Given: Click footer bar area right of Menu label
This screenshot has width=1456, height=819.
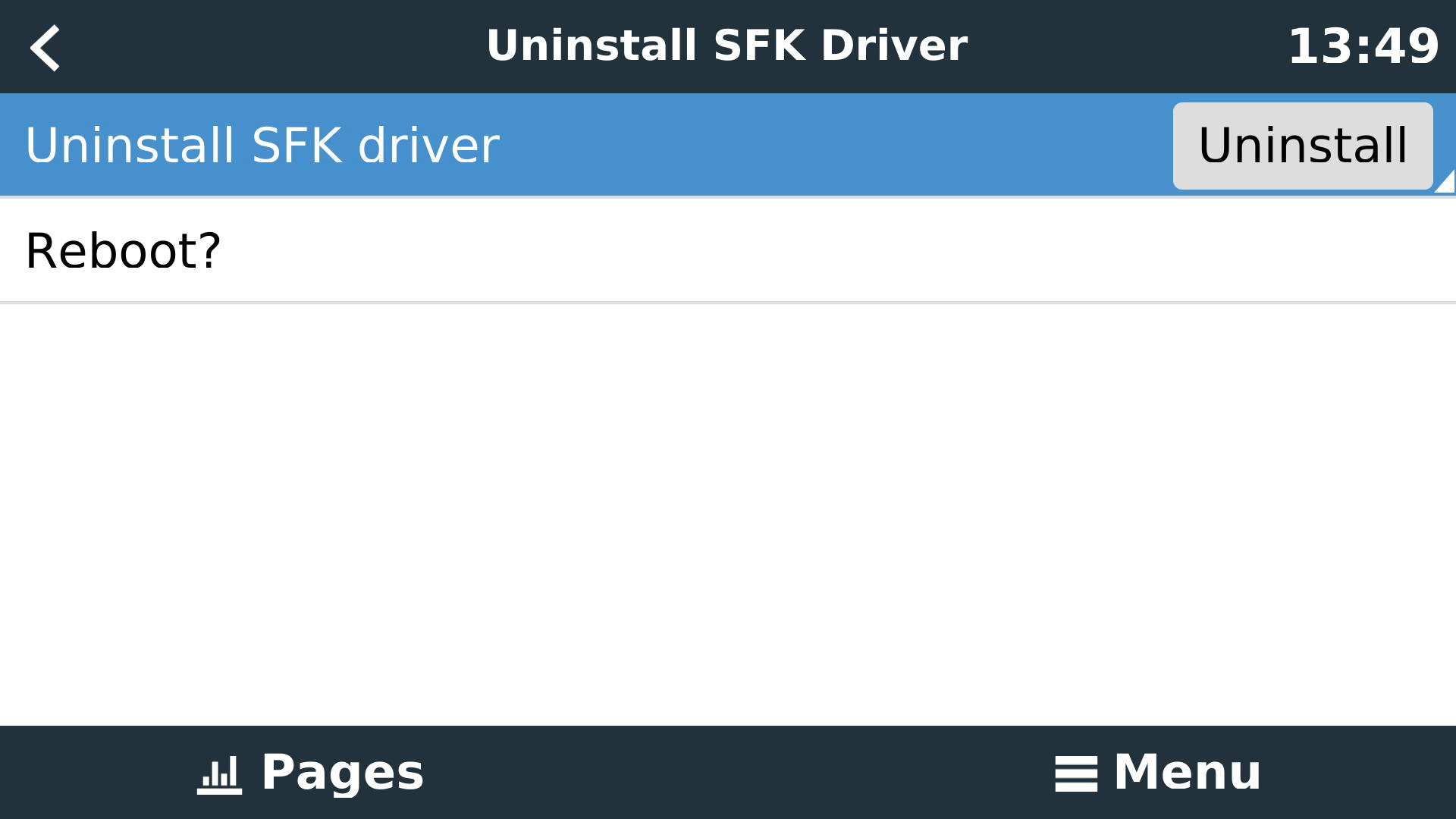Looking at the screenshot, I should click(1365, 773).
